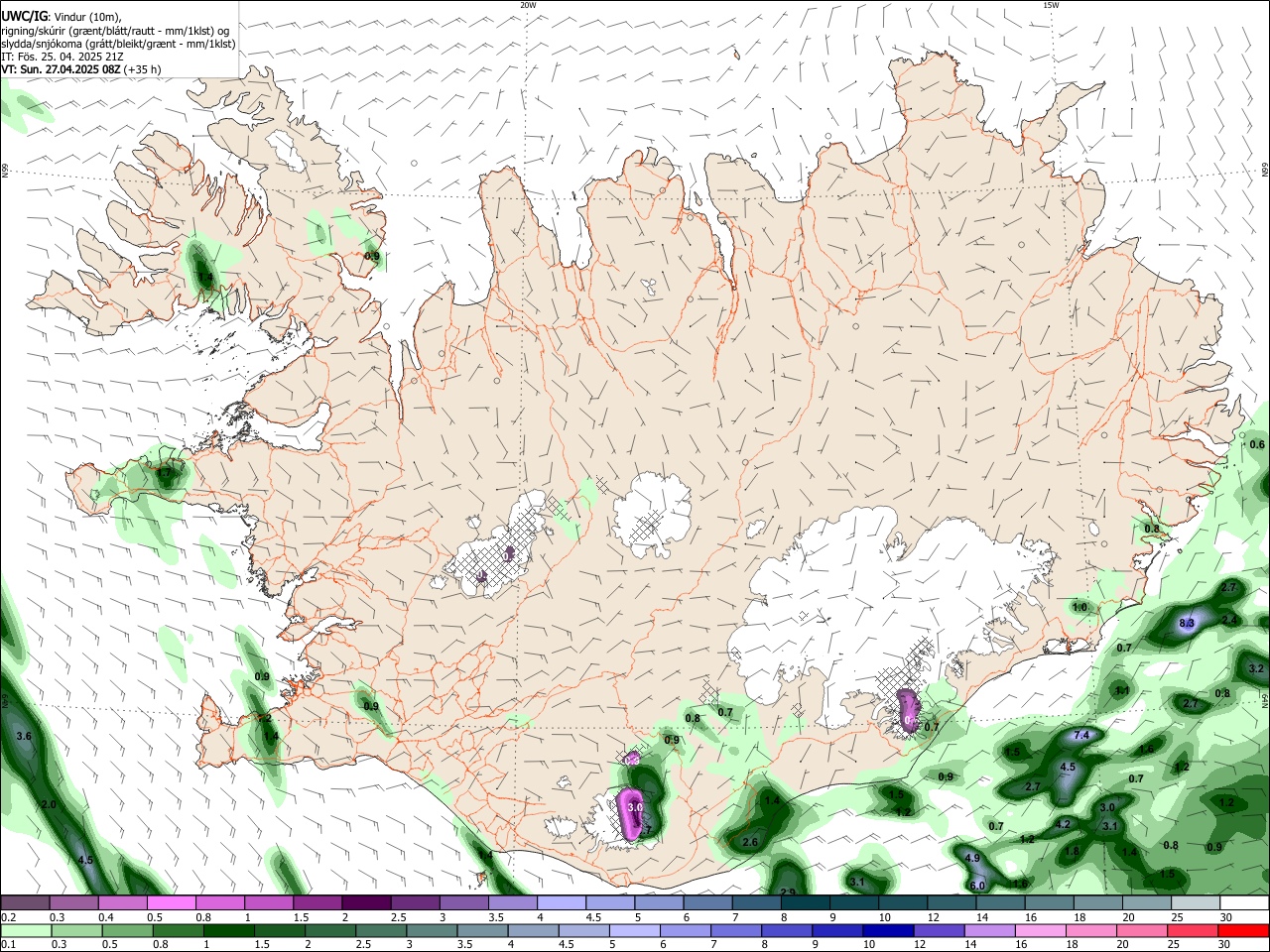Click the 2.9 value at the bottom south coast
Viewport: 1270px width, 952px height.
[x=788, y=892]
